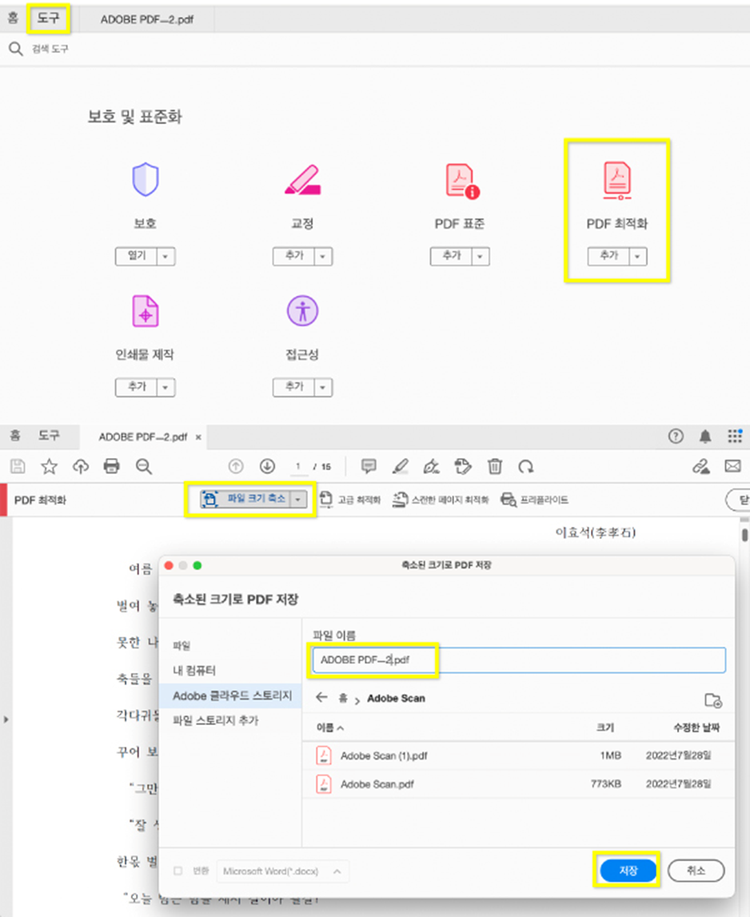Click the print icon in toolbar
Viewport: 750px width, 917px height.
click(111, 466)
